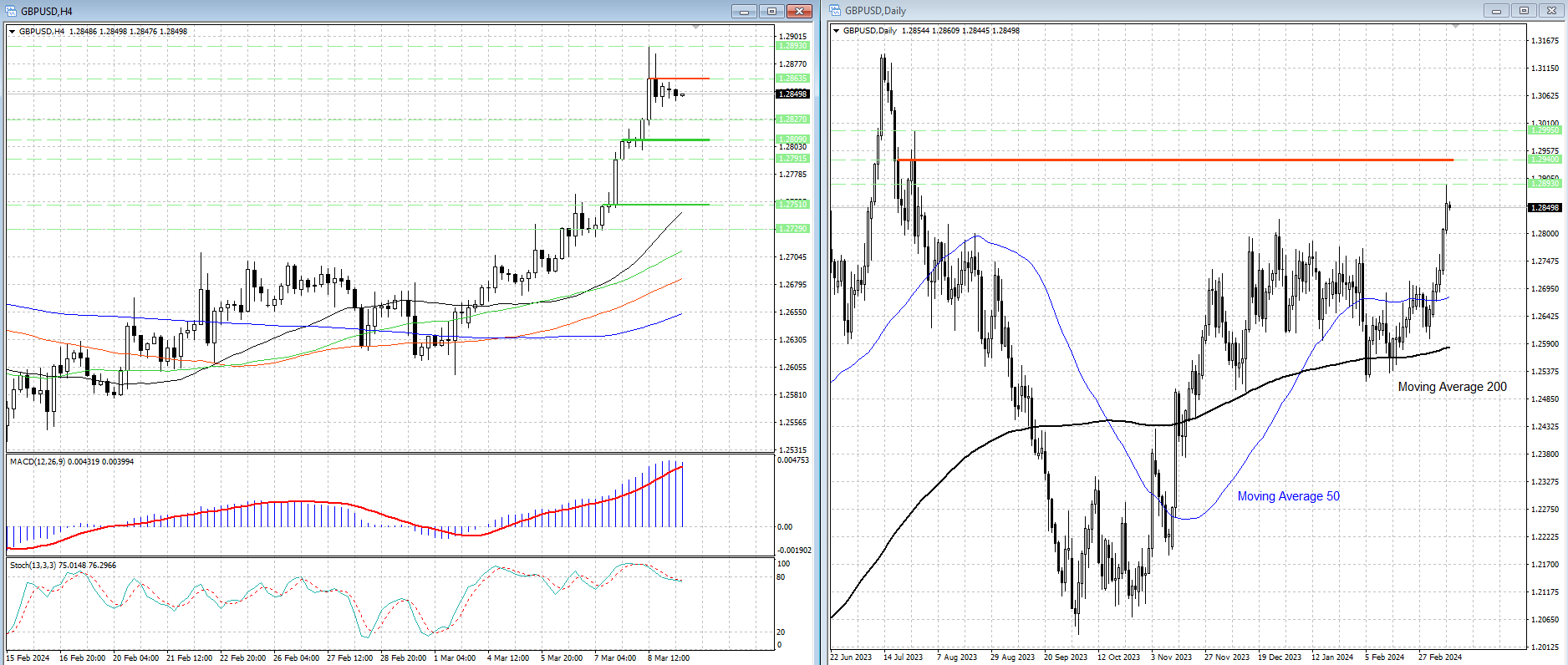Maximize the GBPUSD,H4 chart window
The width and height of the screenshot is (1568, 665).
click(771, 11)
